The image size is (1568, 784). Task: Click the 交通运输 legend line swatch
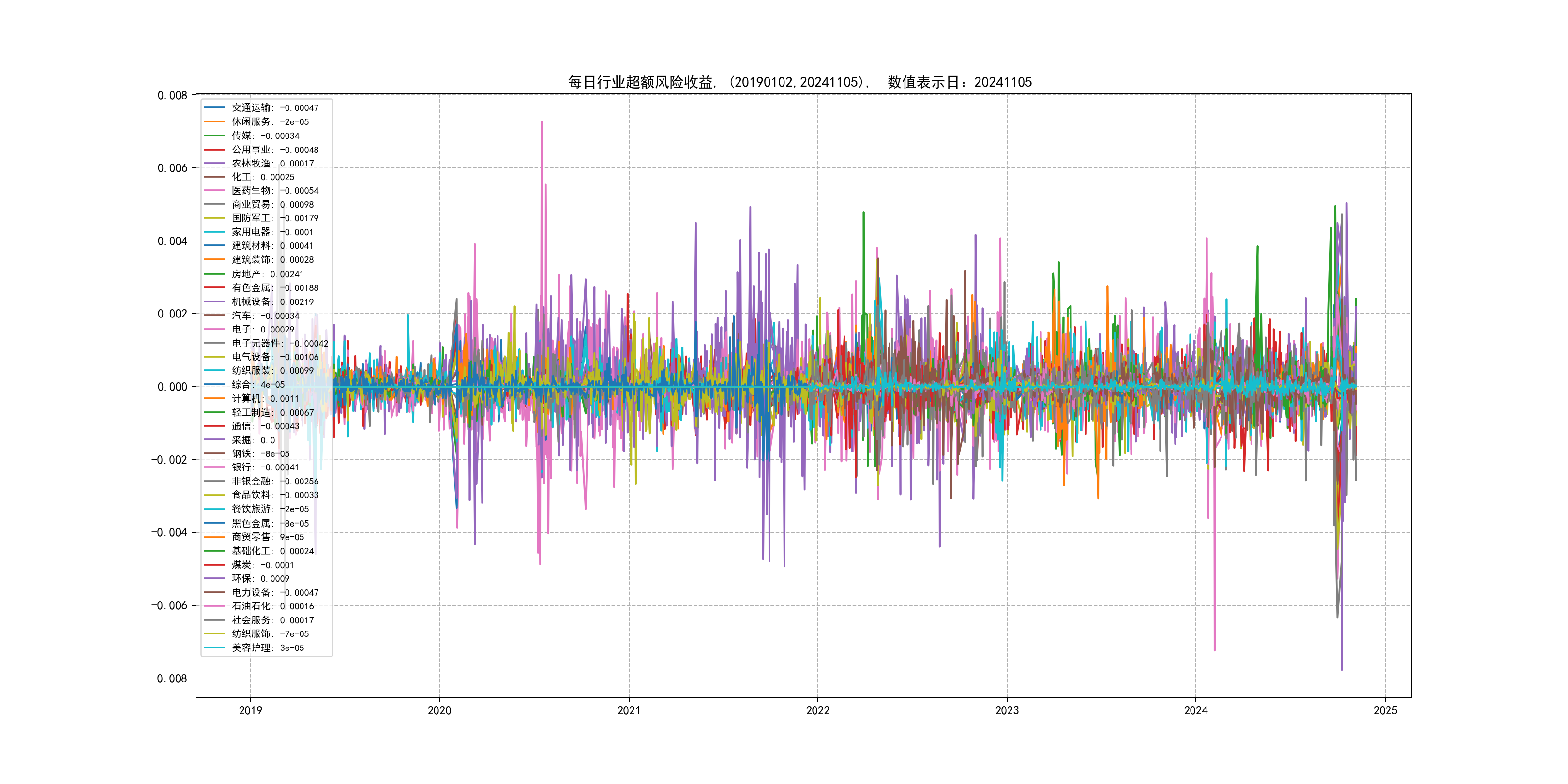pos(214,108)
